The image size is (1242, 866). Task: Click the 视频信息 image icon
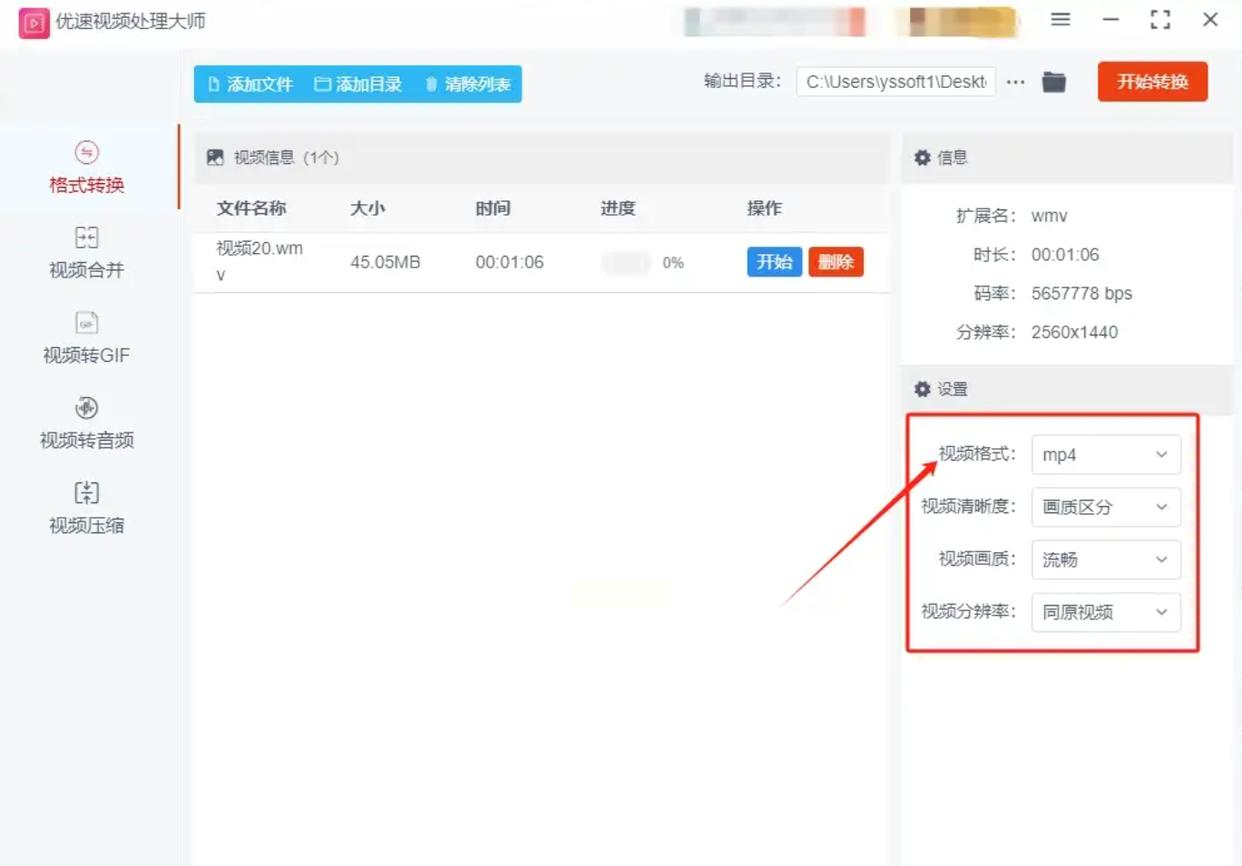pos(215,157)
